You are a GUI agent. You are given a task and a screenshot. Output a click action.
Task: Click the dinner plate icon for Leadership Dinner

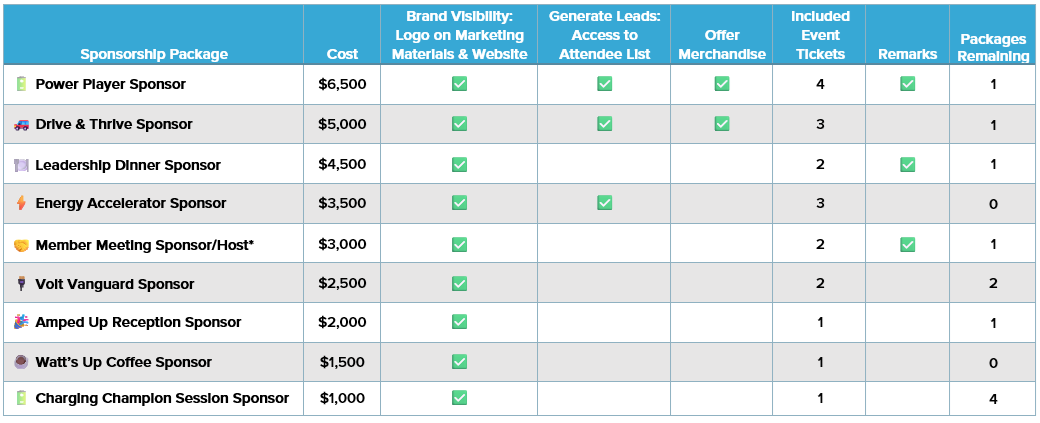pyautogui.click(x=22, y=165)
